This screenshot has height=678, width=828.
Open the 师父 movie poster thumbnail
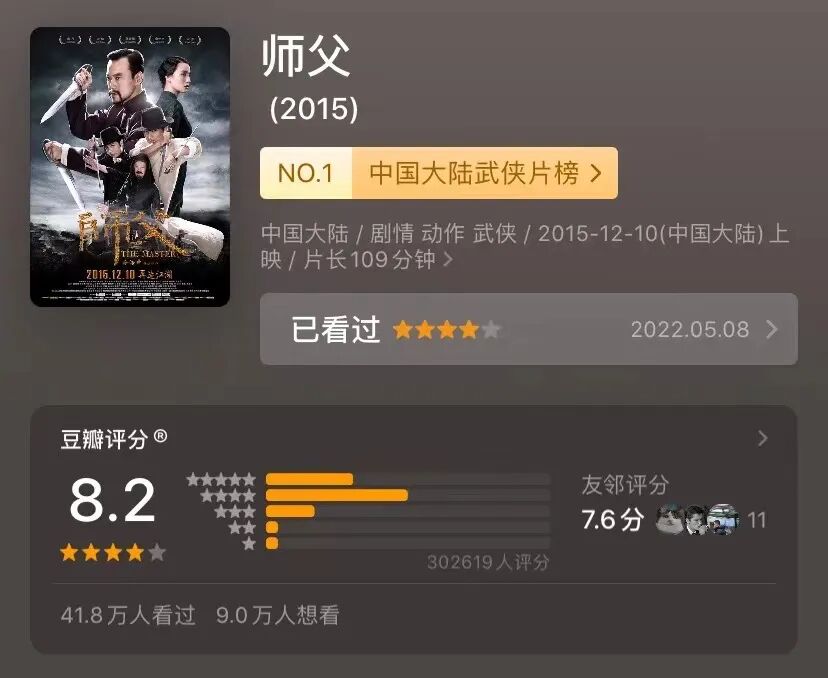coord(130,167)
